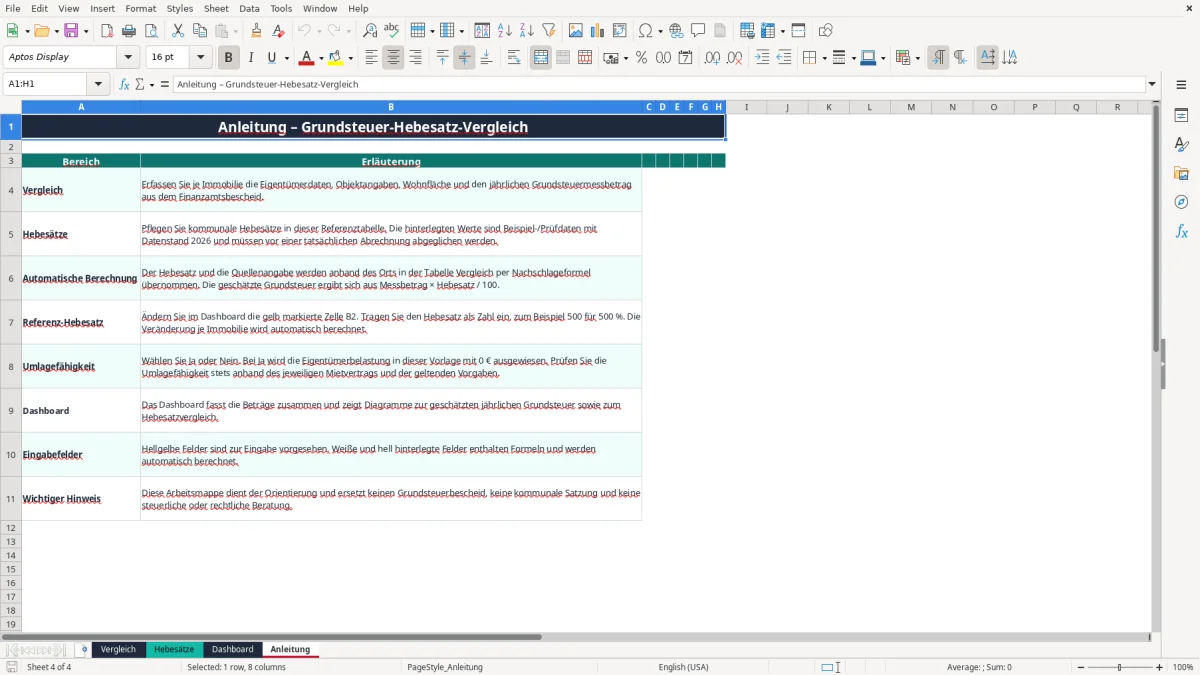Click Select Function sum button

(139, 84)
